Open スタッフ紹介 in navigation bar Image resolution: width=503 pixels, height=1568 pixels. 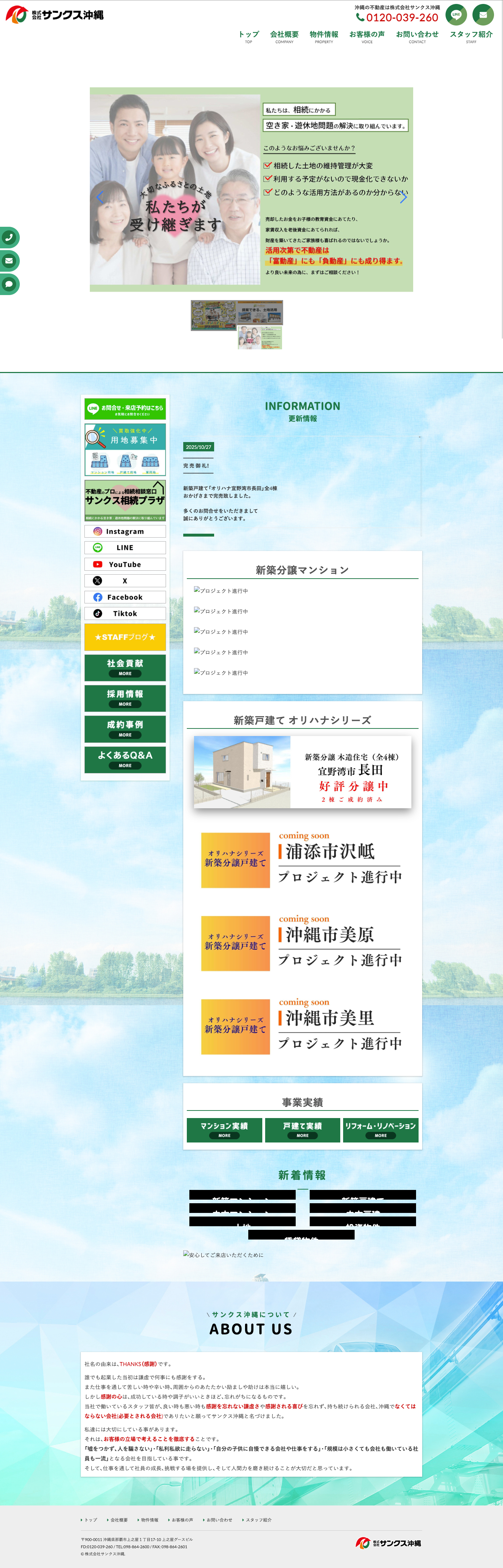point(471,37)
